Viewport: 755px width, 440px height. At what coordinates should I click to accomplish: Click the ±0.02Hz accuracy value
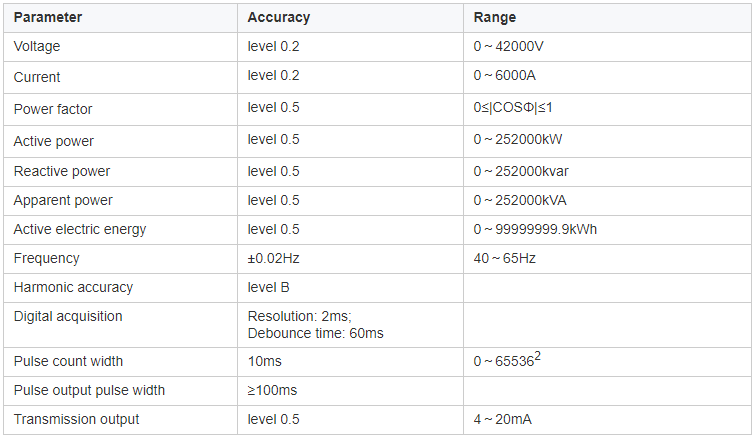coord(273,258)
